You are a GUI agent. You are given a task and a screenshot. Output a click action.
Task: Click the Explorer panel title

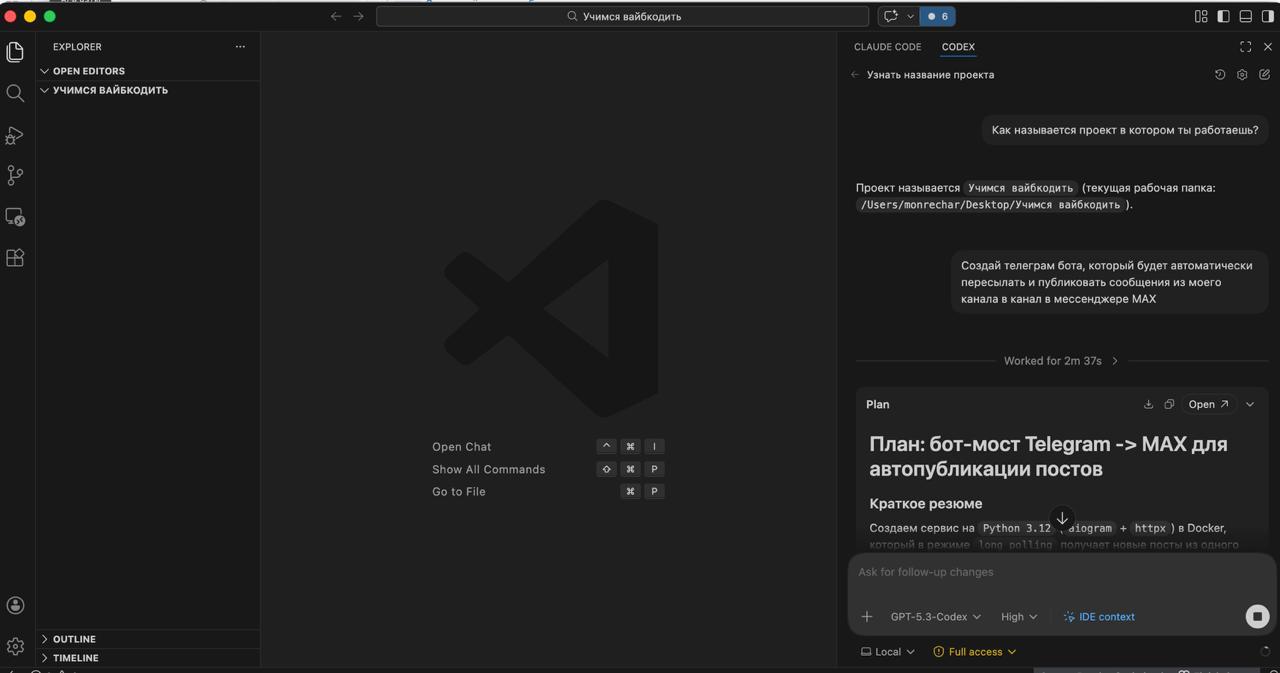(x=77, y=47)
